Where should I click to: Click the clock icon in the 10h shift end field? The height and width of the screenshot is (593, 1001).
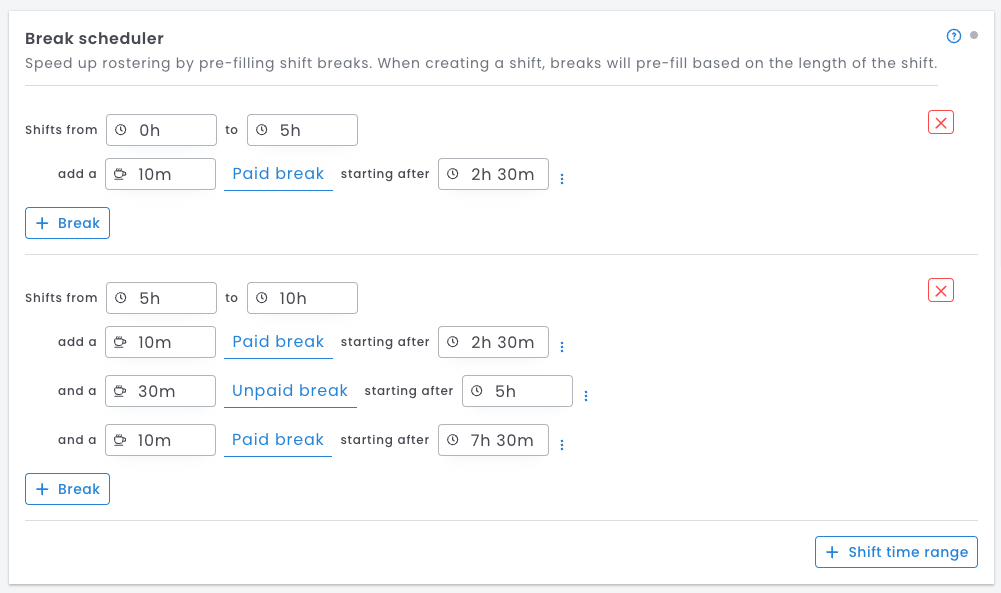click(262, 298)
